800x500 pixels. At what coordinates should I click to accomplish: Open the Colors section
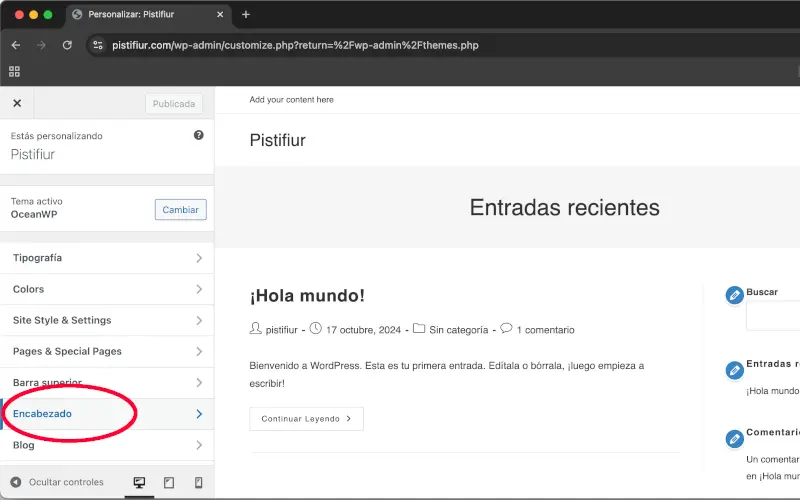(107, 289)
